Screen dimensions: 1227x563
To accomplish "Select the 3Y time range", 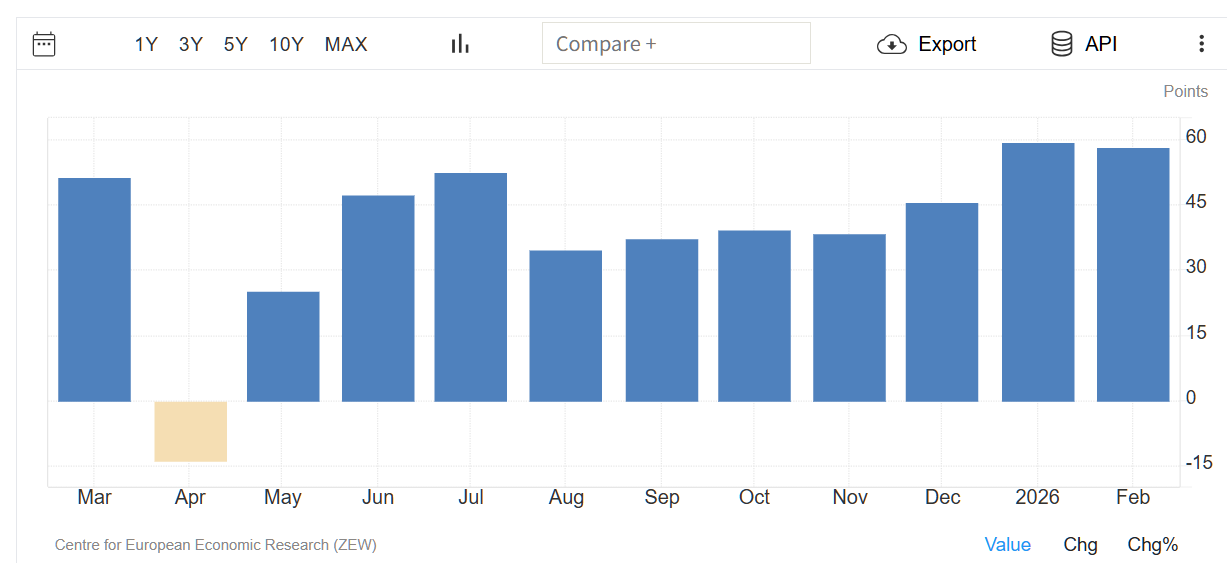I will (x=191, y=44).
